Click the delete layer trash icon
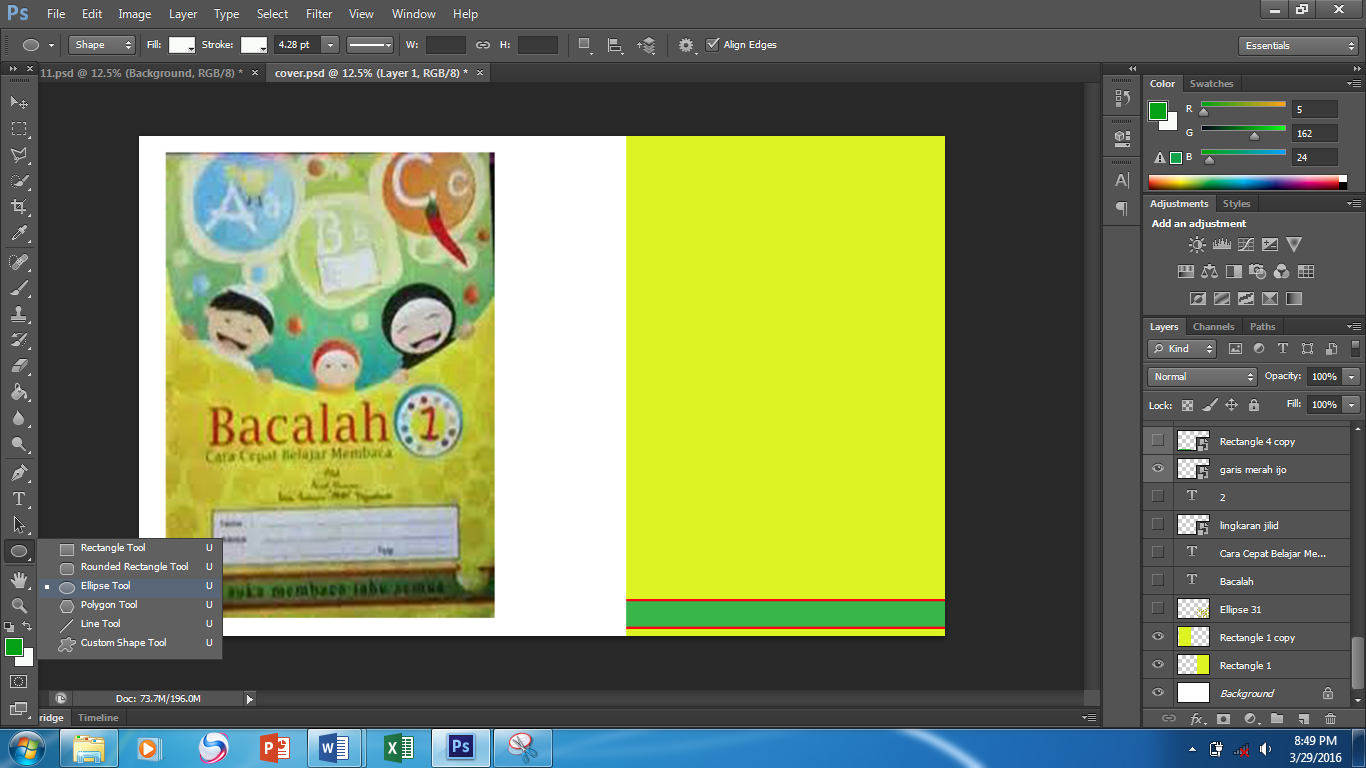Image resolution: width=1366 pixels, height=768 pixels. pyautogui.click(x=1330, y=719)
